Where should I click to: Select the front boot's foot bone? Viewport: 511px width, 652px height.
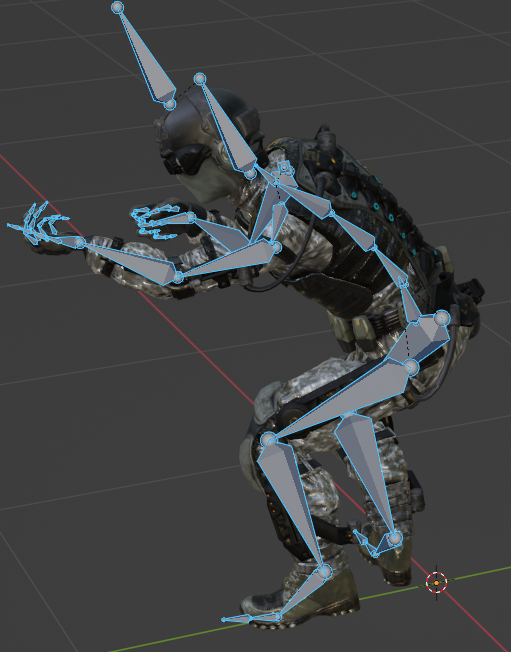pyautogui.click(x=303, y=595)
